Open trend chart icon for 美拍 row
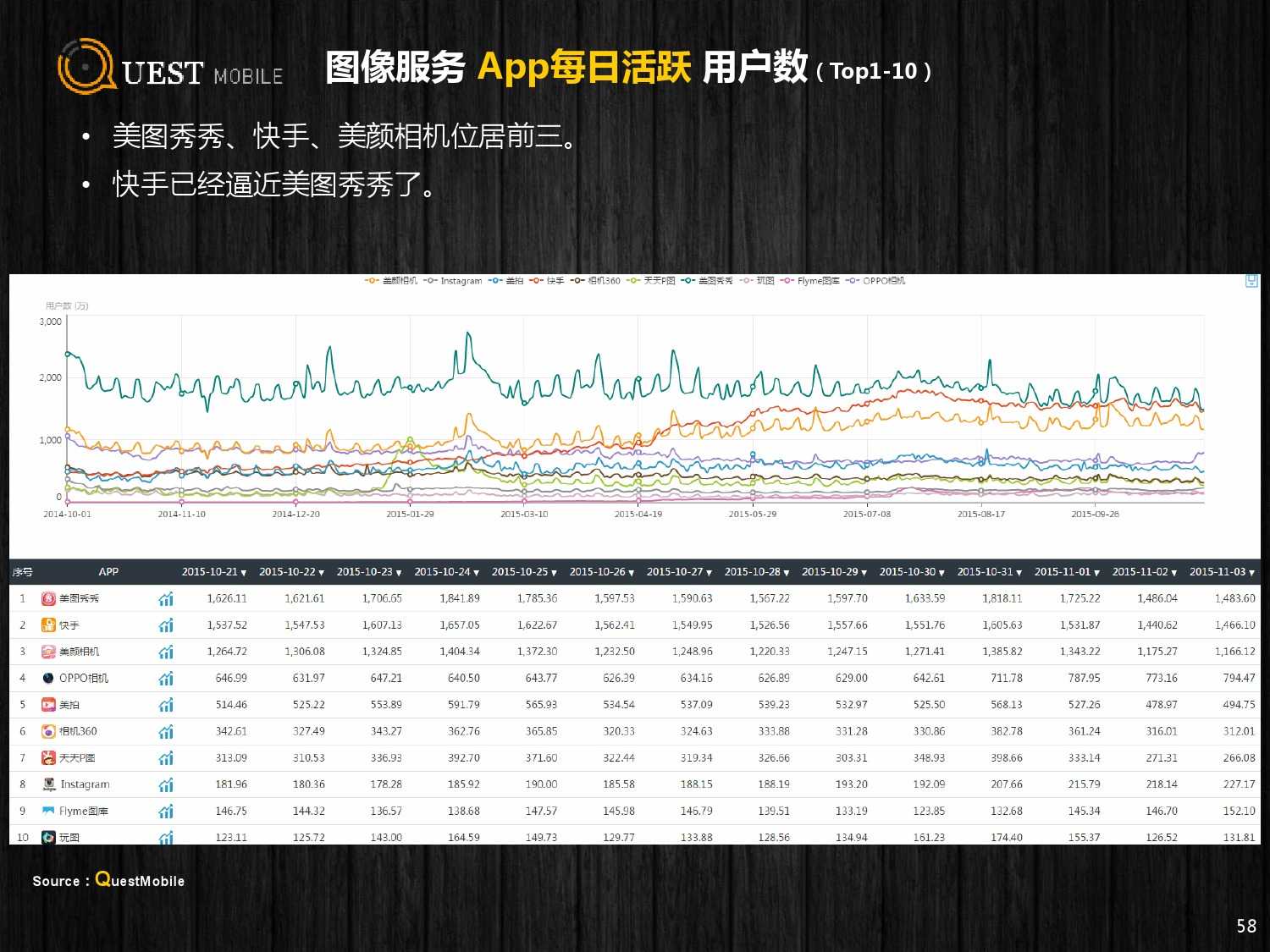This screenshot has height=952, width=1270. 166,705
